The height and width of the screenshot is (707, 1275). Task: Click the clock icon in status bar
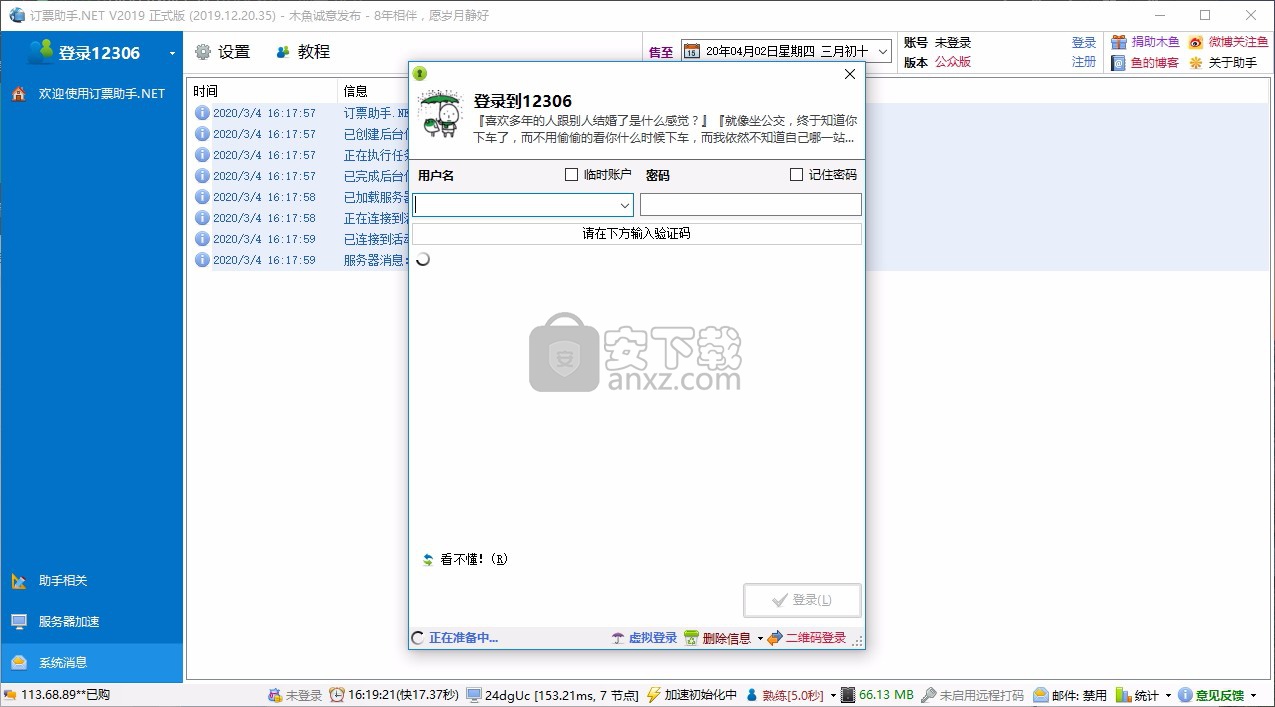[337, 695]
